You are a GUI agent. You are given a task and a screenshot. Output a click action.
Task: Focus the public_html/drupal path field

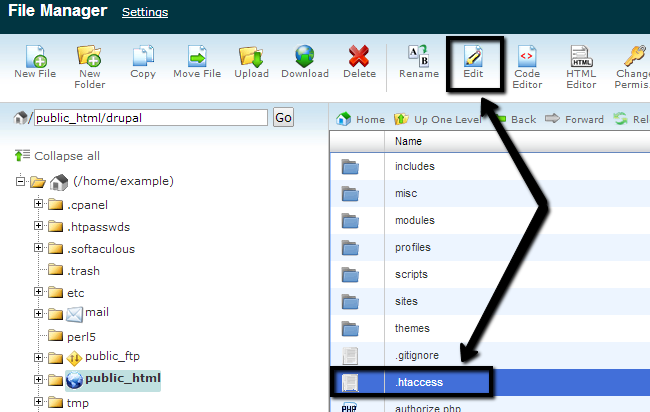pos(151,118)
